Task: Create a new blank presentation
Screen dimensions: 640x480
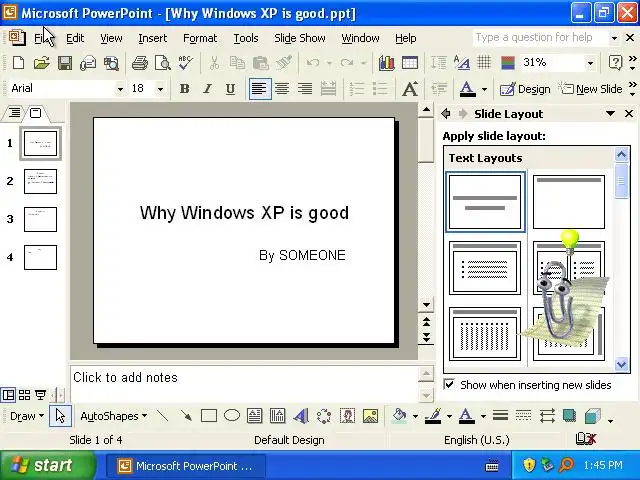Action: point(18,63)
